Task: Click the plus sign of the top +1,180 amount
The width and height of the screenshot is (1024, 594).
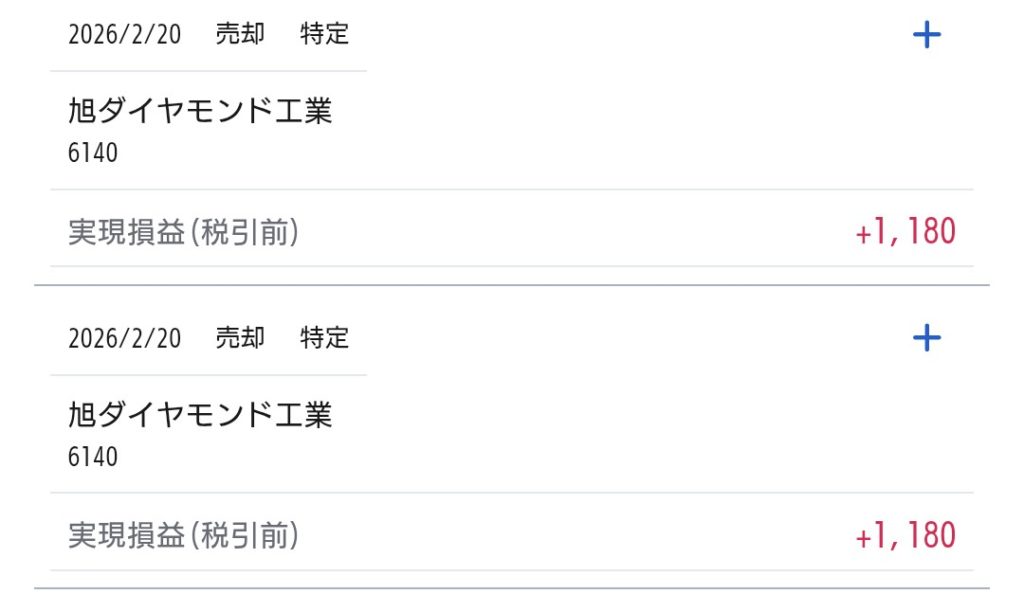Action: coord(864,234)
